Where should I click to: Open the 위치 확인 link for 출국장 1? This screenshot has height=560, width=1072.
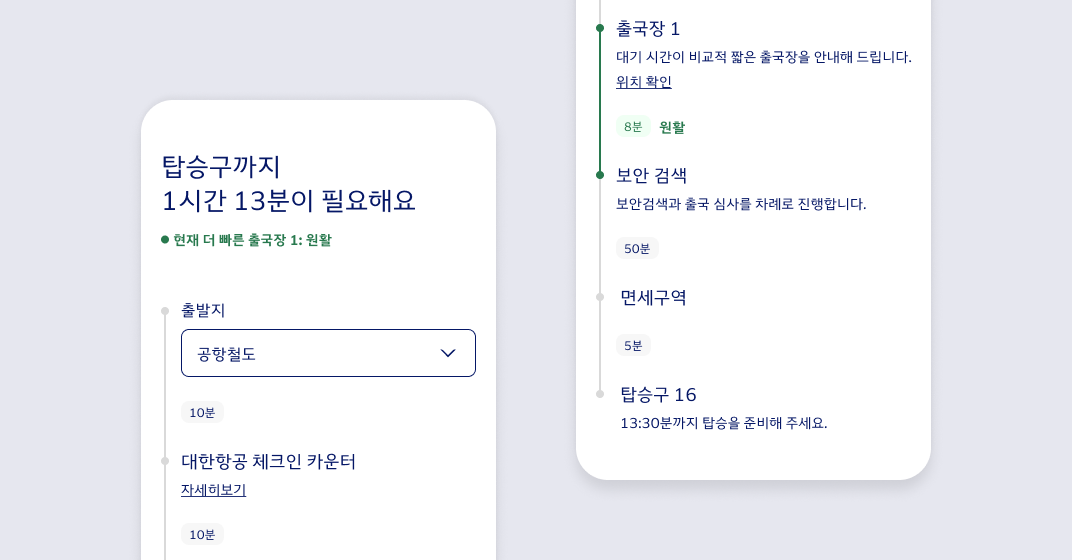point(643,82)
